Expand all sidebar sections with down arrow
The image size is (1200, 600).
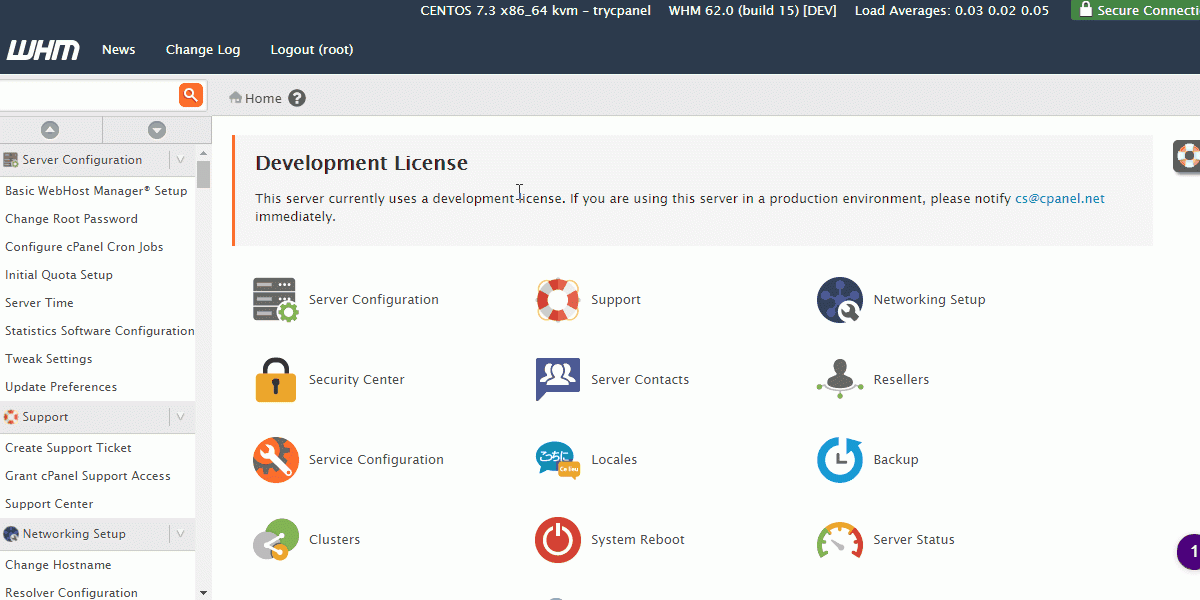[157, 130]
